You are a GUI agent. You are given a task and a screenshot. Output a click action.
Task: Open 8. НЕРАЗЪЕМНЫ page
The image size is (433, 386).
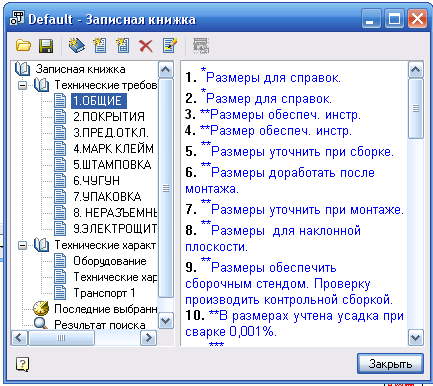(115, 212)
